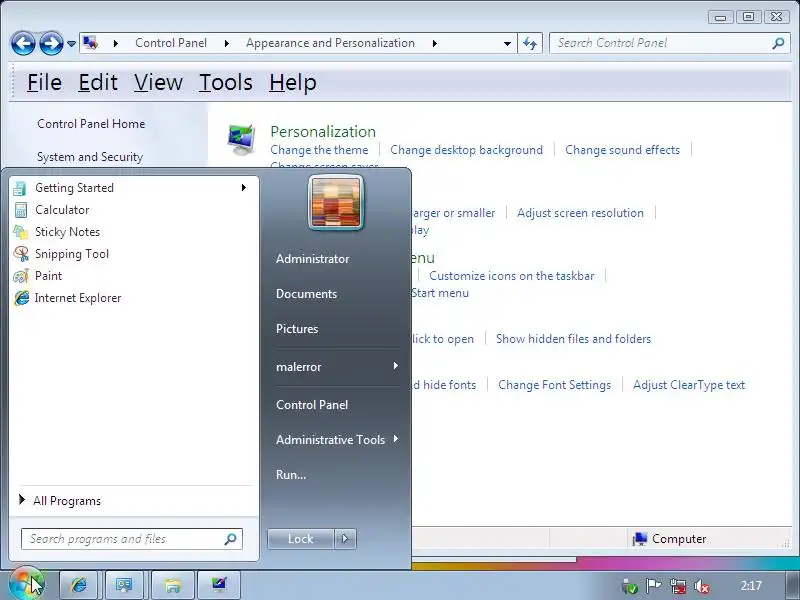Image resolution: width=800 pixels, height=600 pixels.
Task: Expand the Getting Started submenu arrow
Action: [x=244, y=188]
